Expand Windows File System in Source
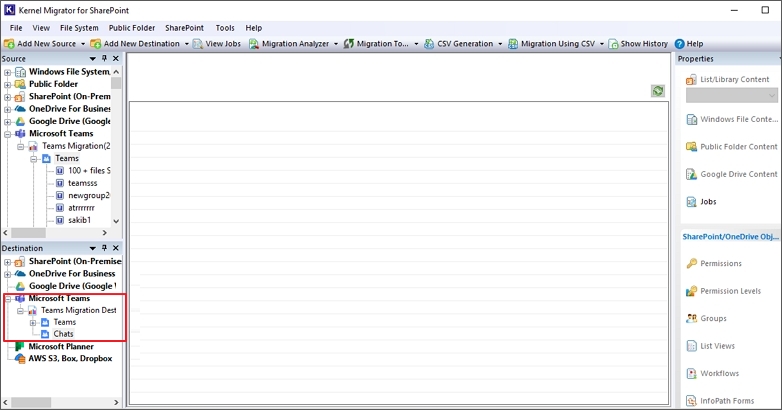 (7, 72)
